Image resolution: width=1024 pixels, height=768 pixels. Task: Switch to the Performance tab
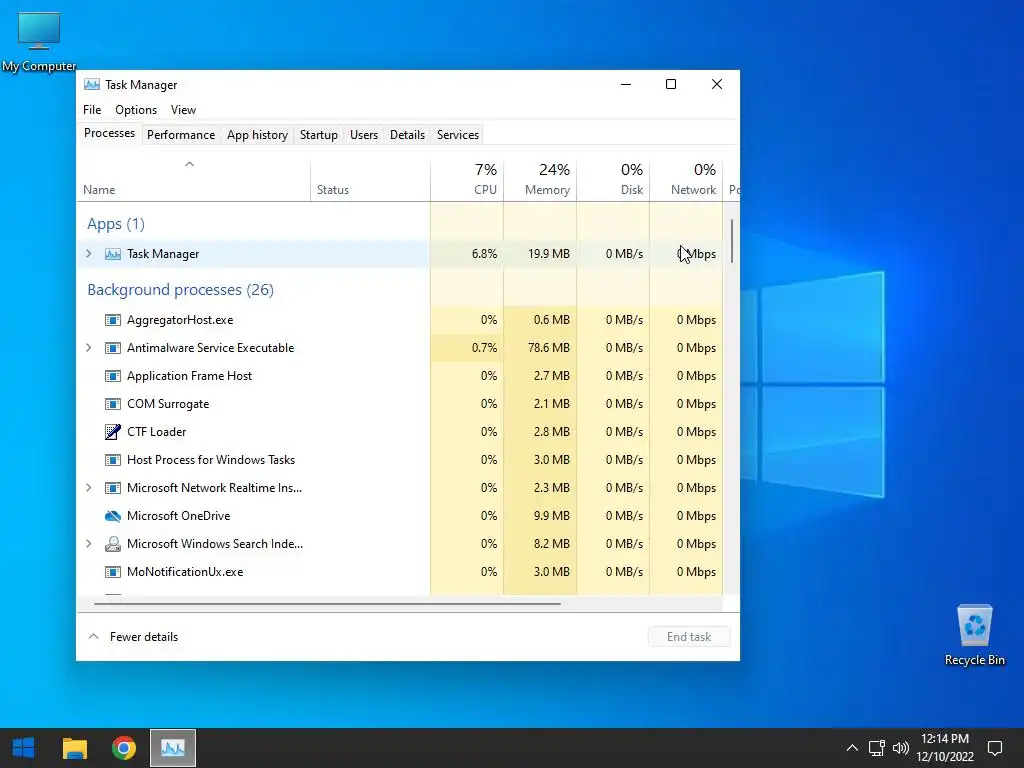point(181,135)
